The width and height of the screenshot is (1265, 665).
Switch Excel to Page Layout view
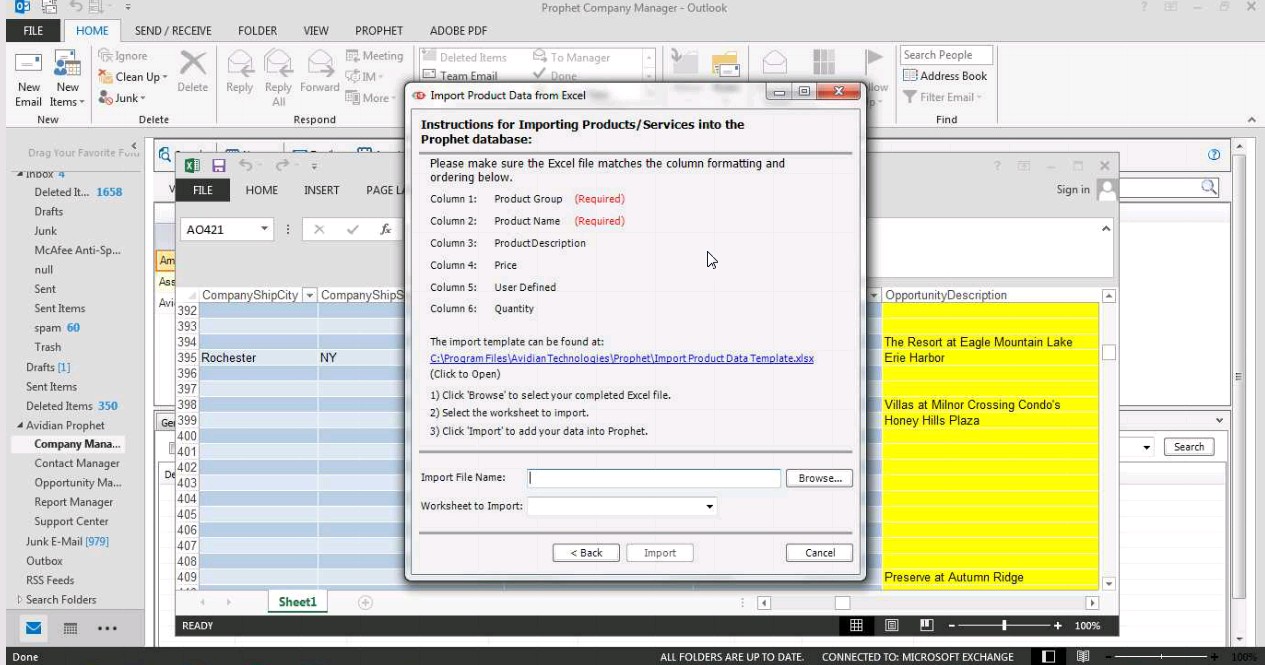pyautogui.click(x=891, y=625)
